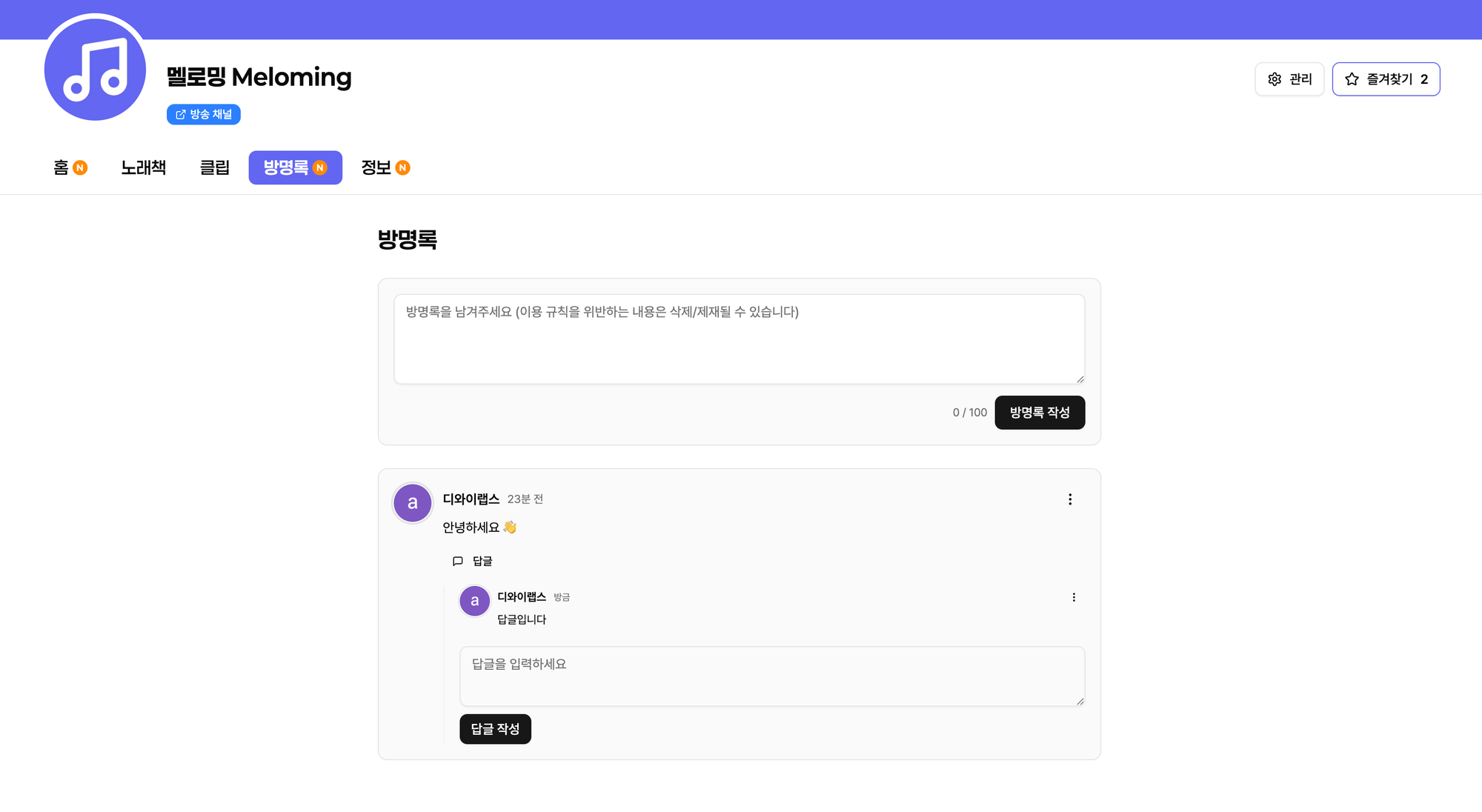Click the speech bubble 답글 icon
The image size is (1482, 812).
[x=458, y=562]
